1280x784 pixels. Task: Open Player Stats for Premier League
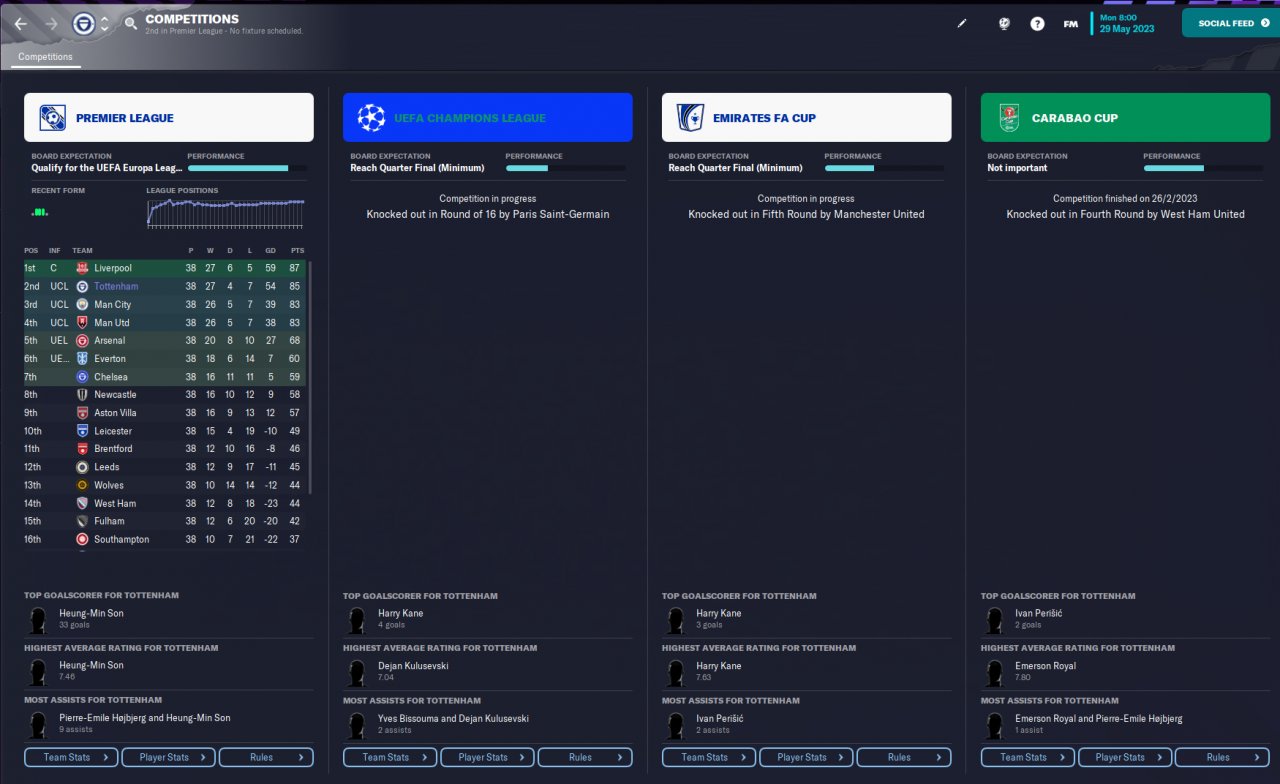(x=169, y=757)
